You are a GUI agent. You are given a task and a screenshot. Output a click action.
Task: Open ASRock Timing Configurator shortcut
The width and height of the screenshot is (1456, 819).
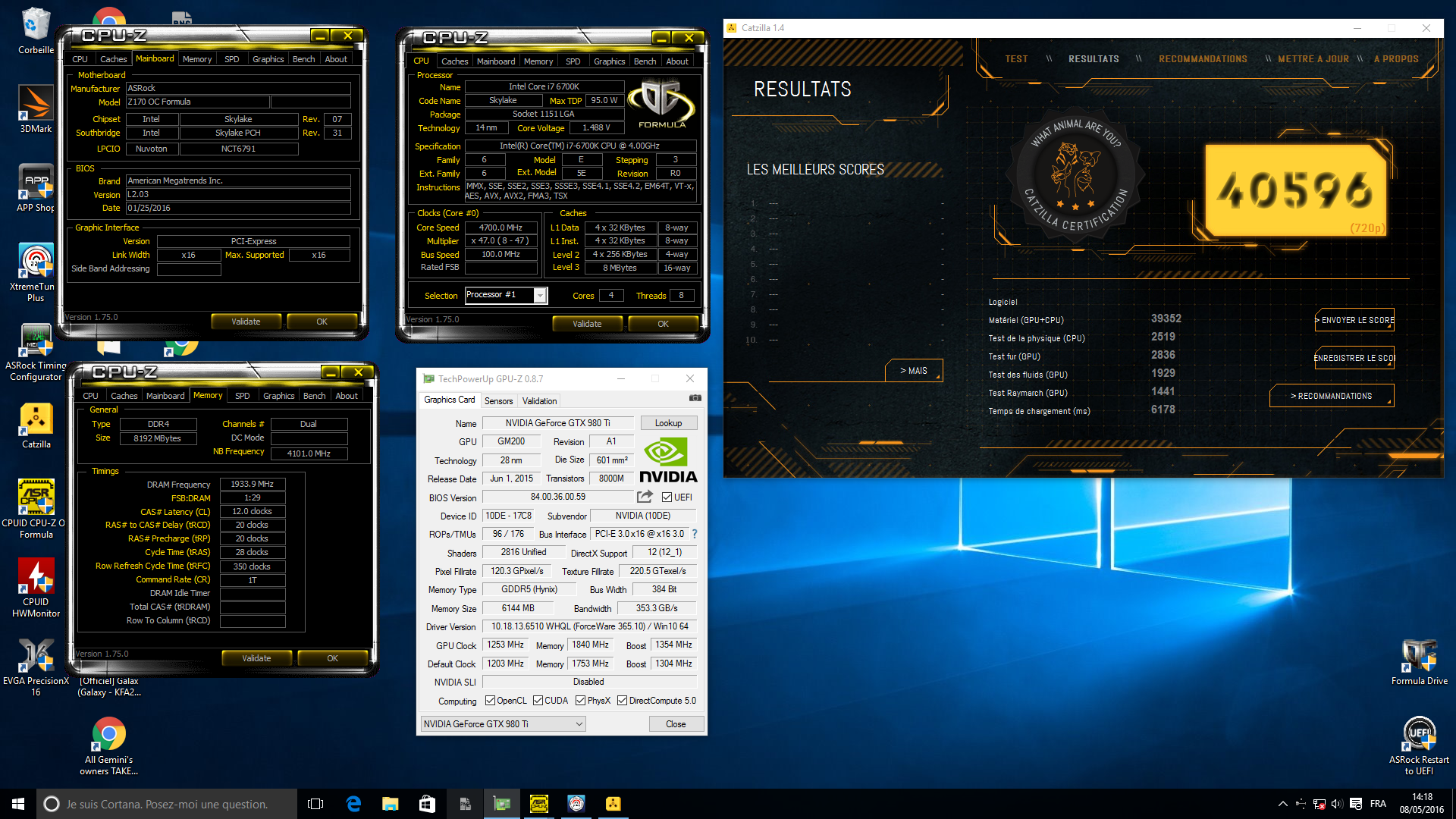36,353
